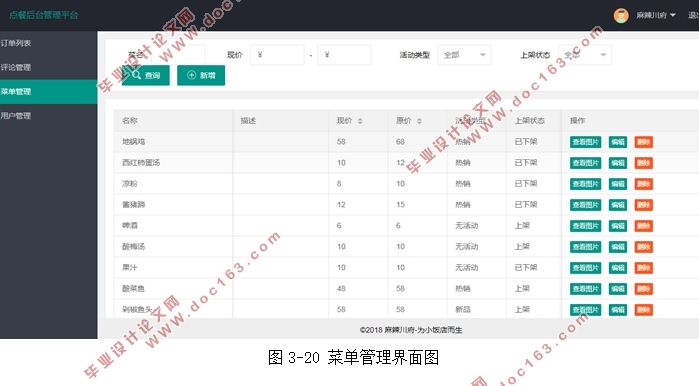This screenshot has height=386, width=699.
Task: Open 评论管理 in sidebar
Action: [x=49, y=67]
